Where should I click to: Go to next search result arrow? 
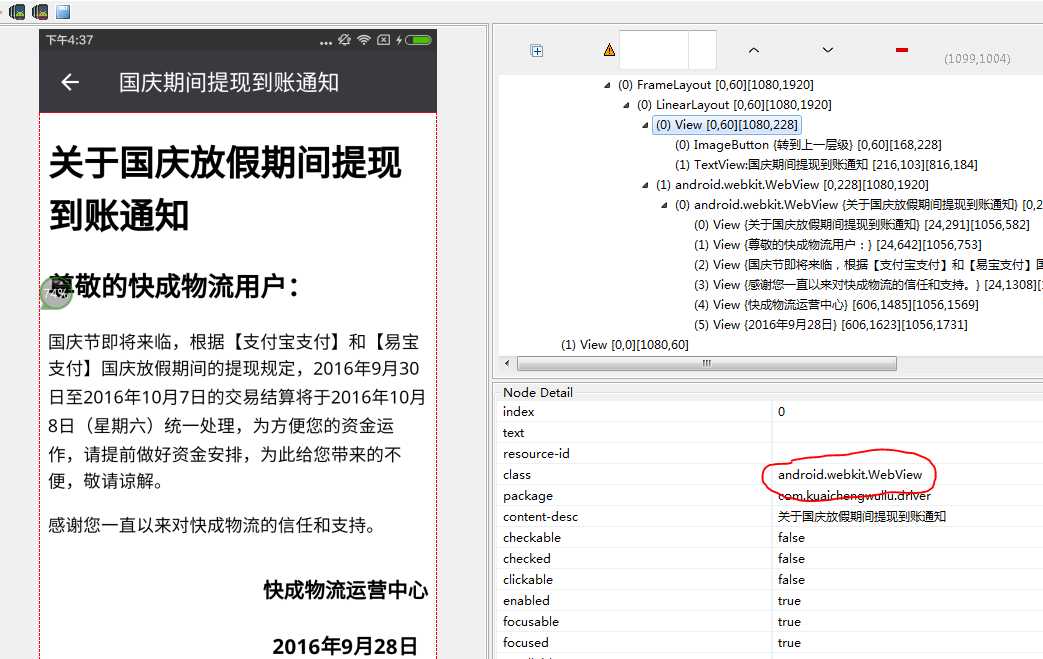pos(827,50)
